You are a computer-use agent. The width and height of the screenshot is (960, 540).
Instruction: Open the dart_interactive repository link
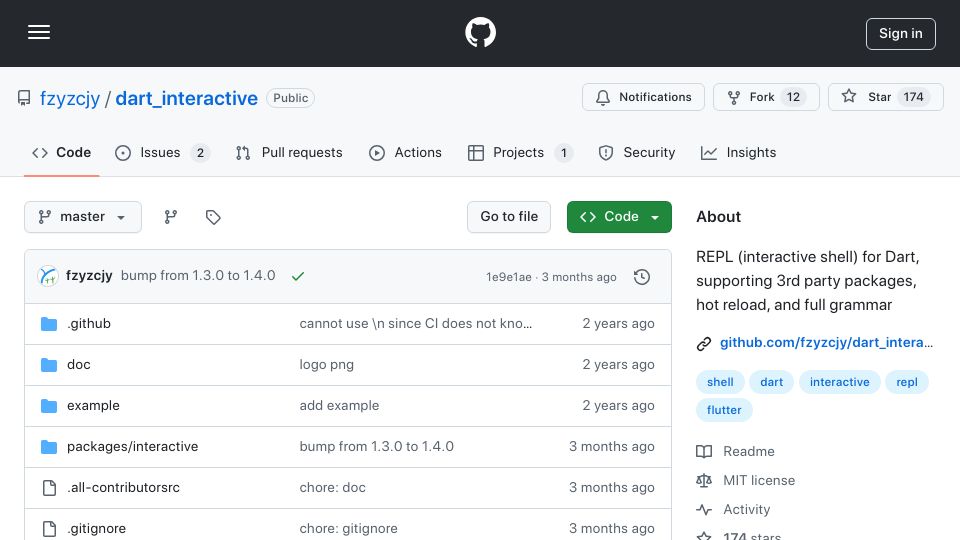pos(187,98)
